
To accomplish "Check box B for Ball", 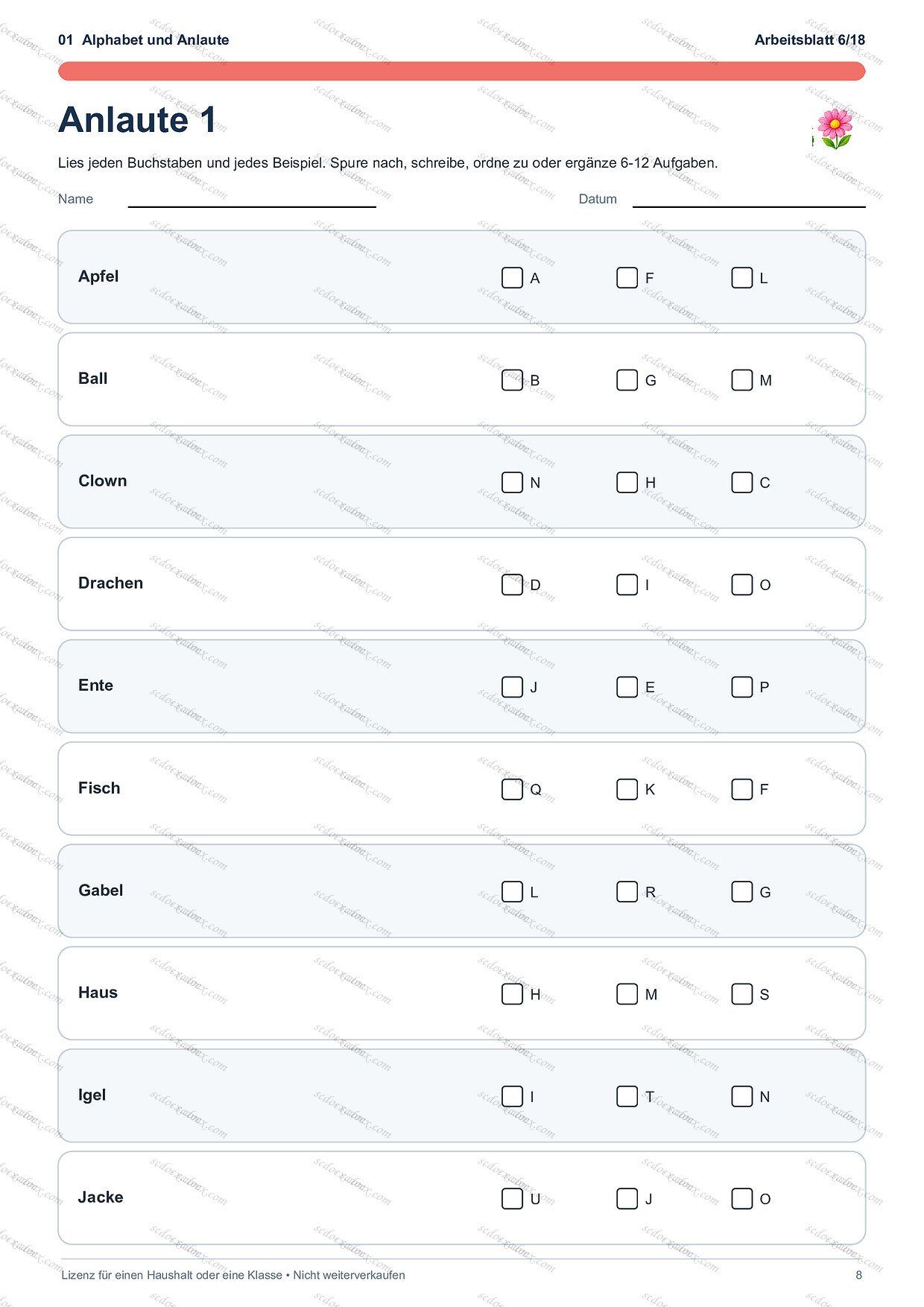I will point(512,380).
